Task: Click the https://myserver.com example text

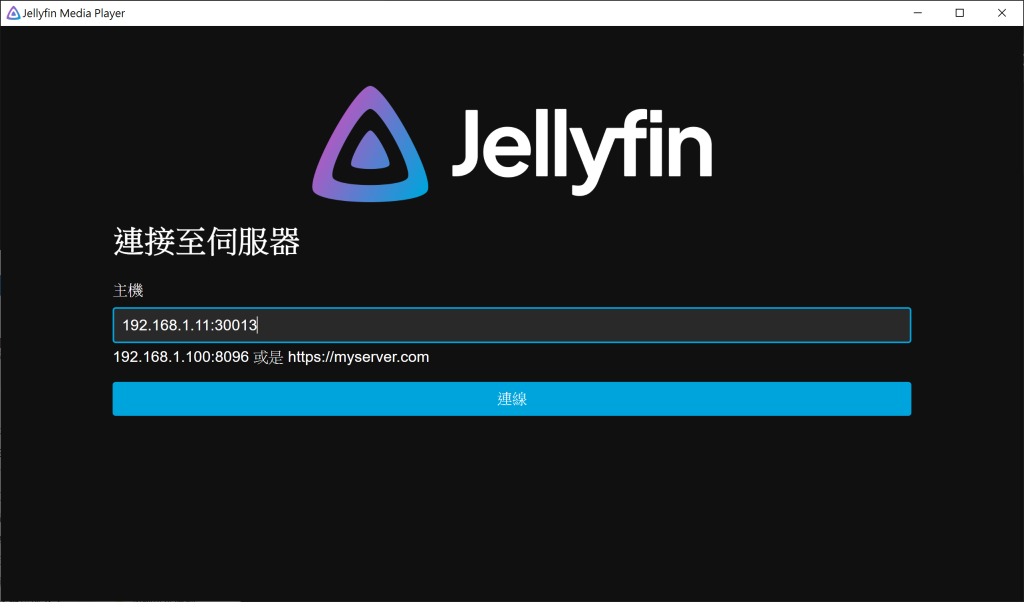Action: point(359,357)
